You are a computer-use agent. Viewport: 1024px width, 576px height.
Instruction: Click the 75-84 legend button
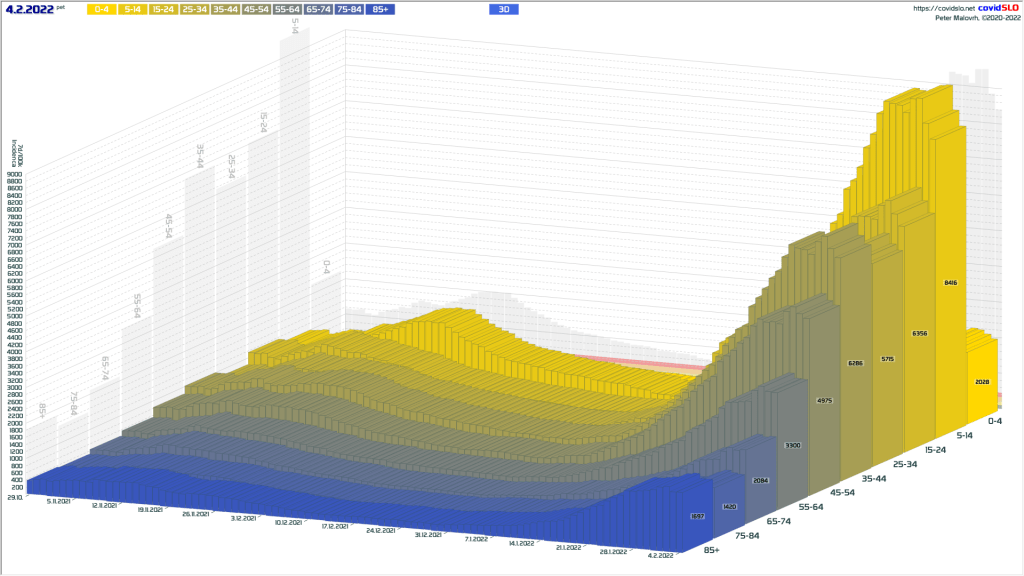pos(350,9)
